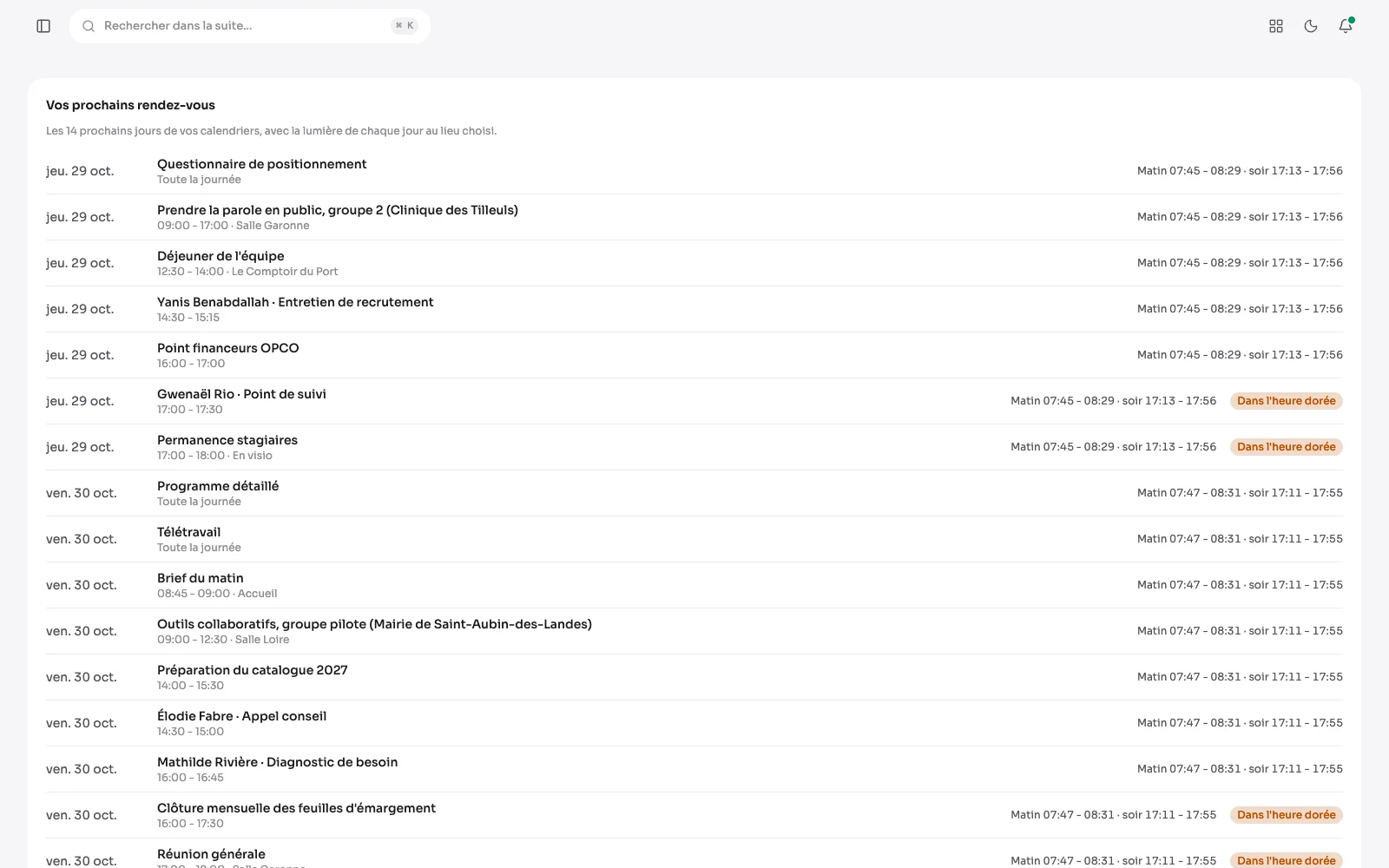Screen dimensions: 1389x868
Task: Toggle the sidebar panel icon
Action: tap(43, 26)
